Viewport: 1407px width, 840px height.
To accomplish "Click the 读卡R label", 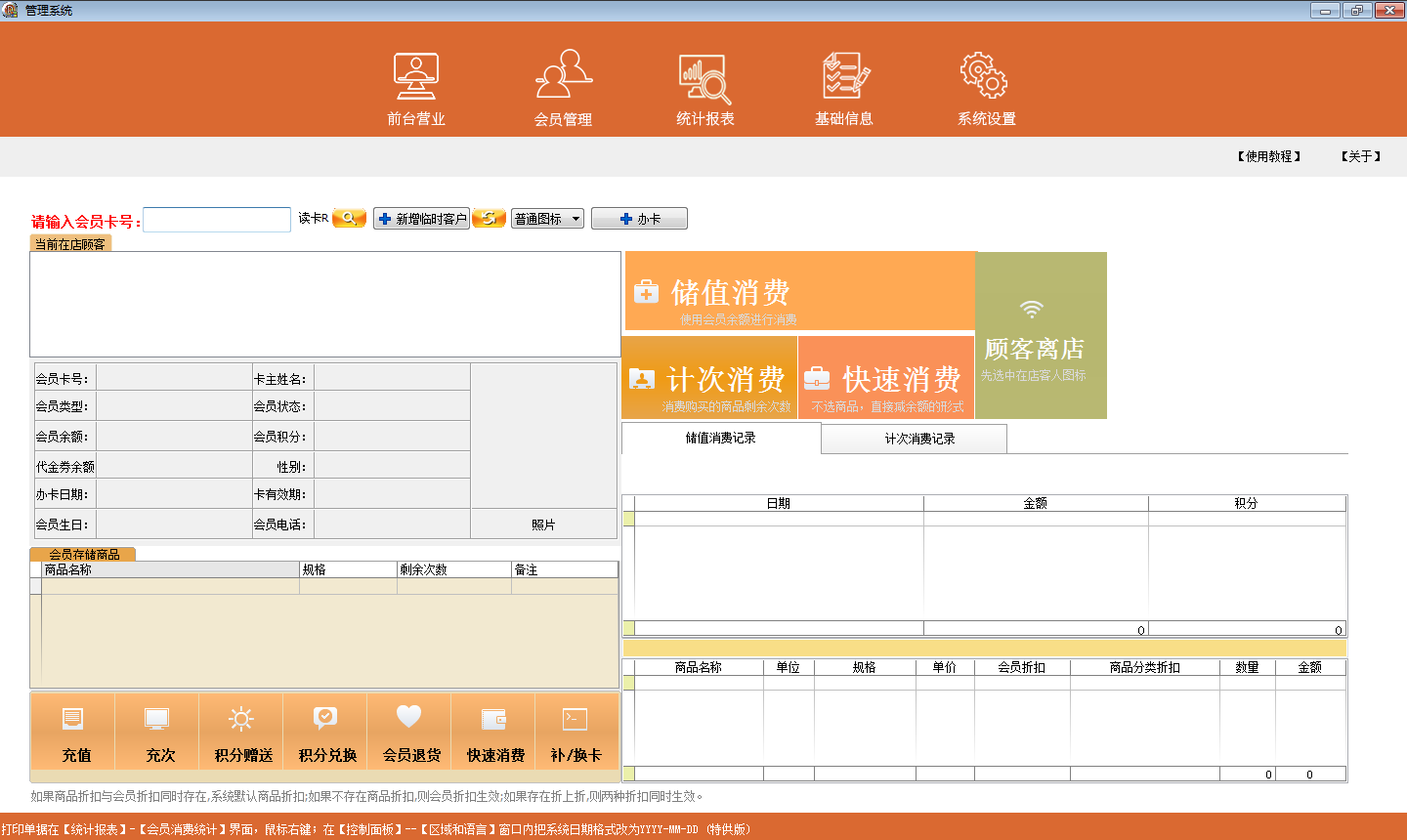I will (x=314, y=218).
